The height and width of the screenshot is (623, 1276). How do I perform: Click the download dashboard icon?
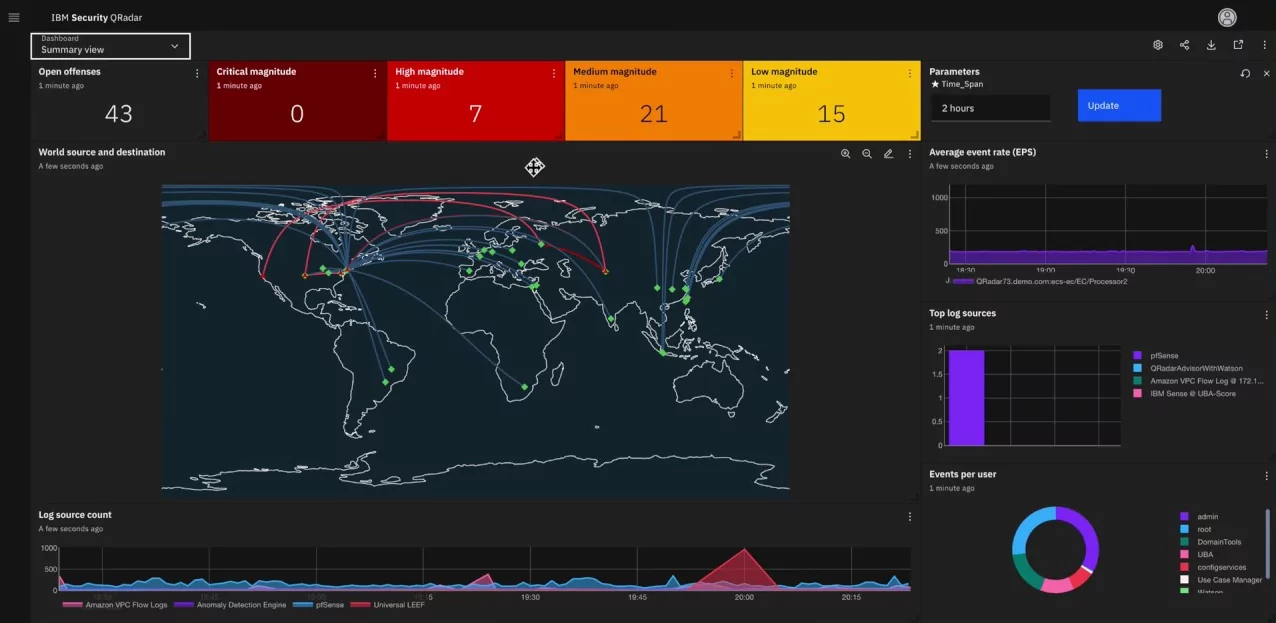[x=1211, y=45]
